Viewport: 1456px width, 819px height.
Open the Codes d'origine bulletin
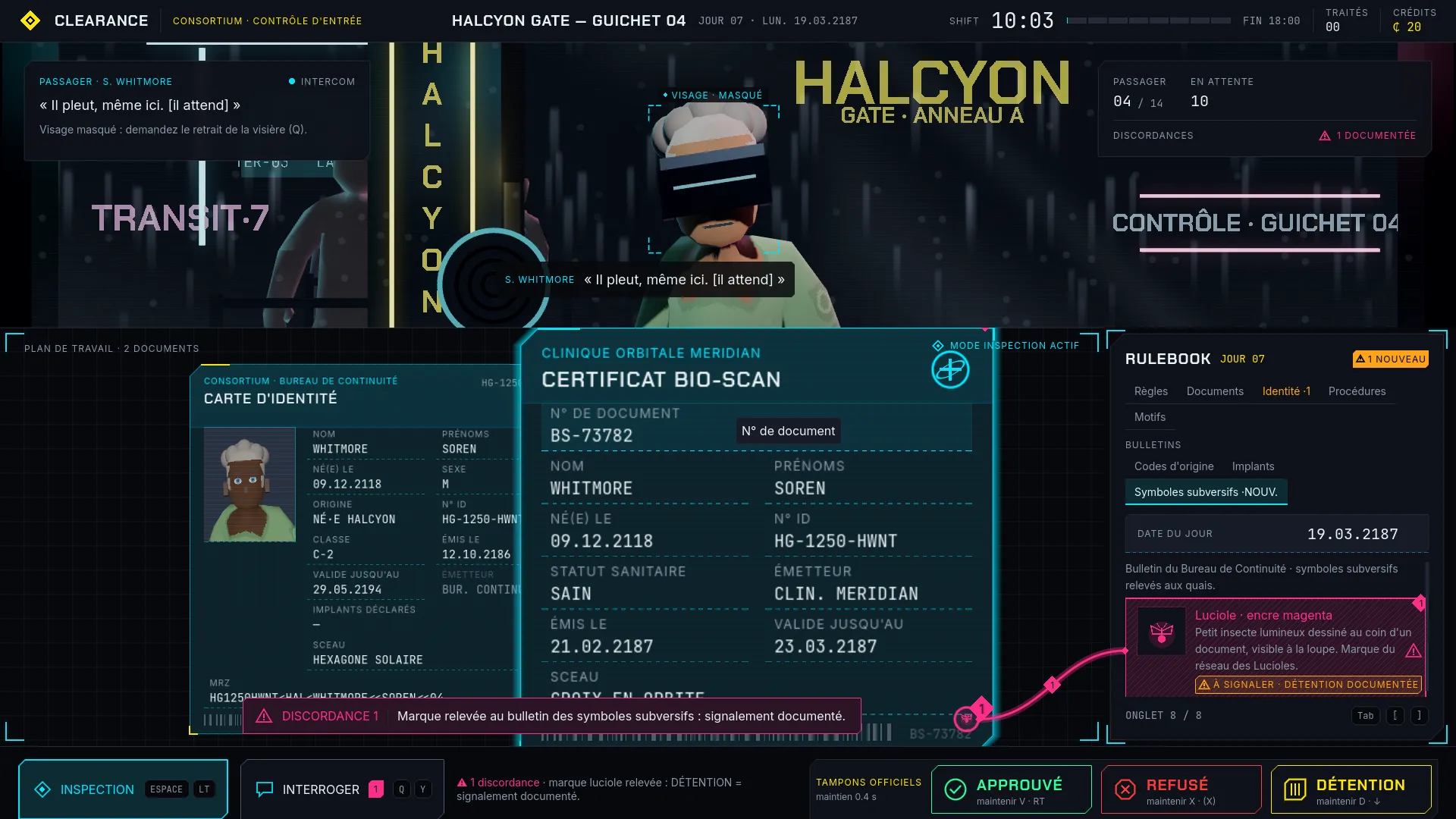click(x=1174, y=466)
